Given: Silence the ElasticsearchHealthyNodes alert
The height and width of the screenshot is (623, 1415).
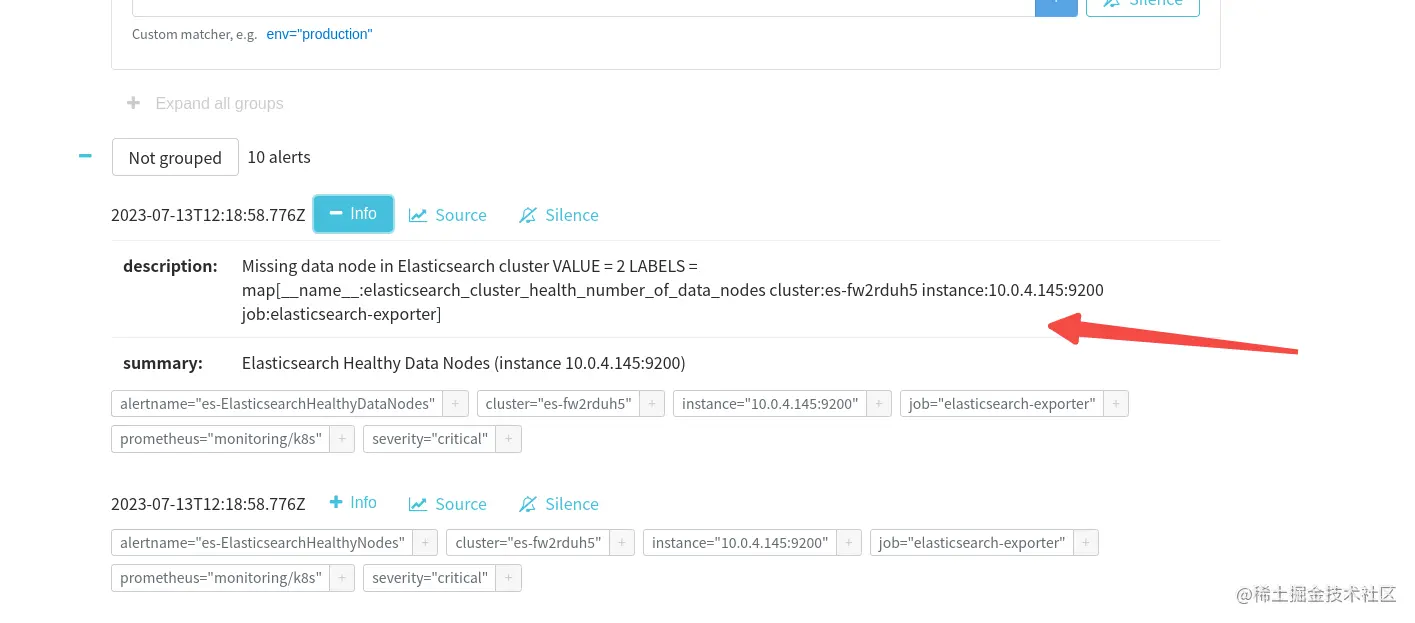Looking at the screenshot, I should coord(559,504).
